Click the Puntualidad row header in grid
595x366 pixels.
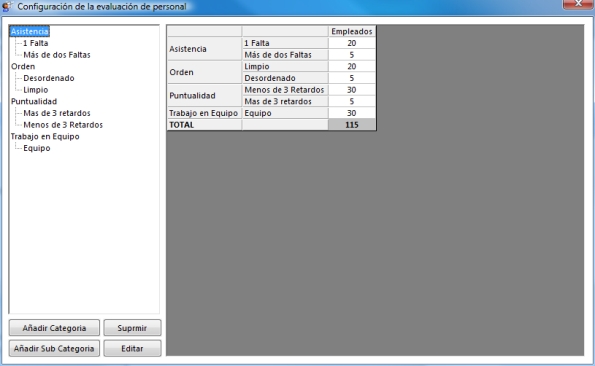(x=204, y=96)
